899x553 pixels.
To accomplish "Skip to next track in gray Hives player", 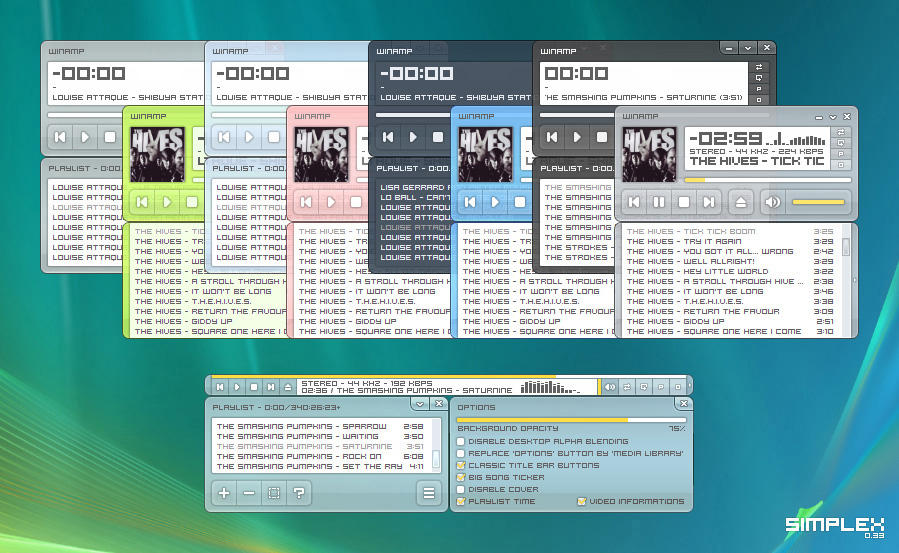I will click(x=709, y=202).
